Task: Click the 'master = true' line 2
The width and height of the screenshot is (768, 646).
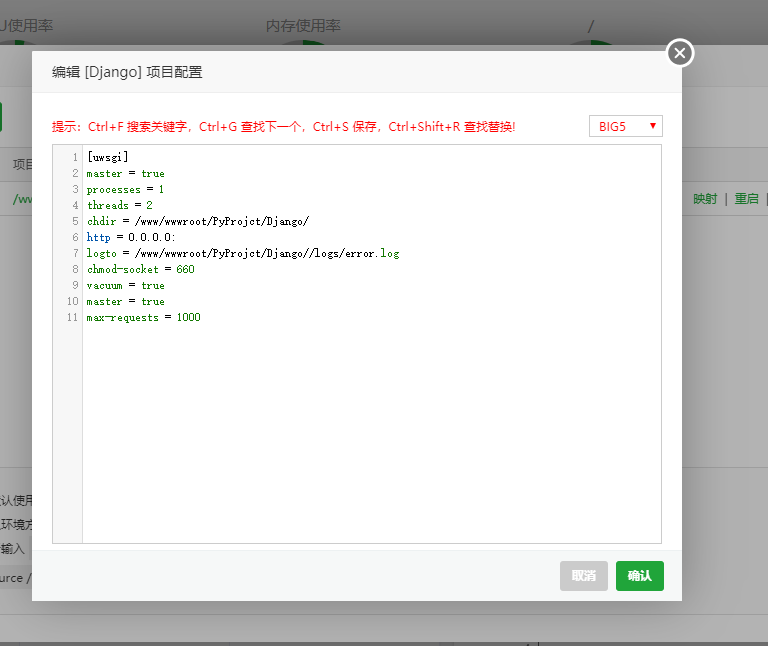Action: pos(125,173)
